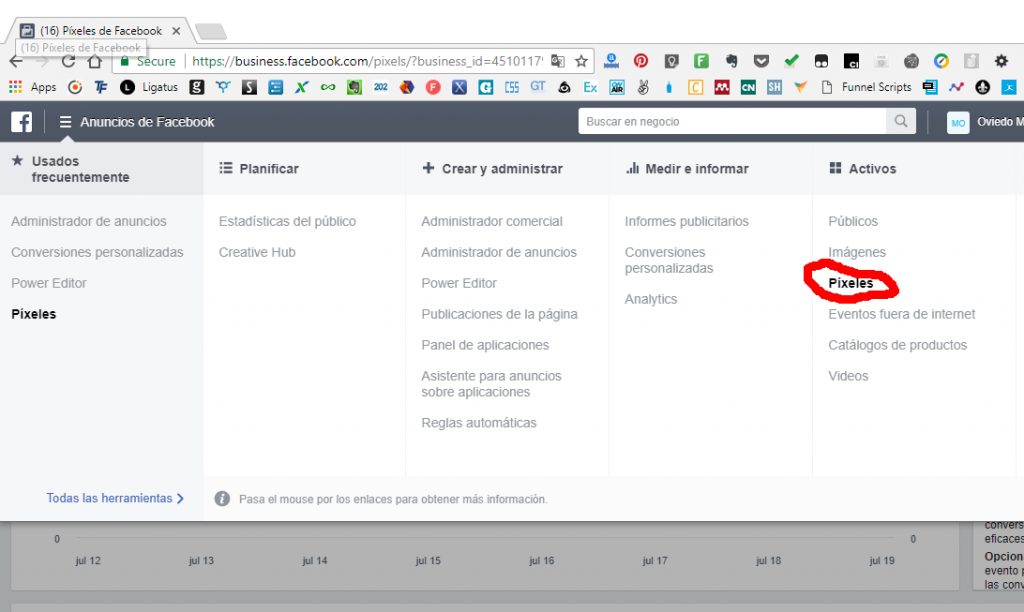Open Reglas automáticas
The image size is (1024, 612).
[x=479, y=423]
